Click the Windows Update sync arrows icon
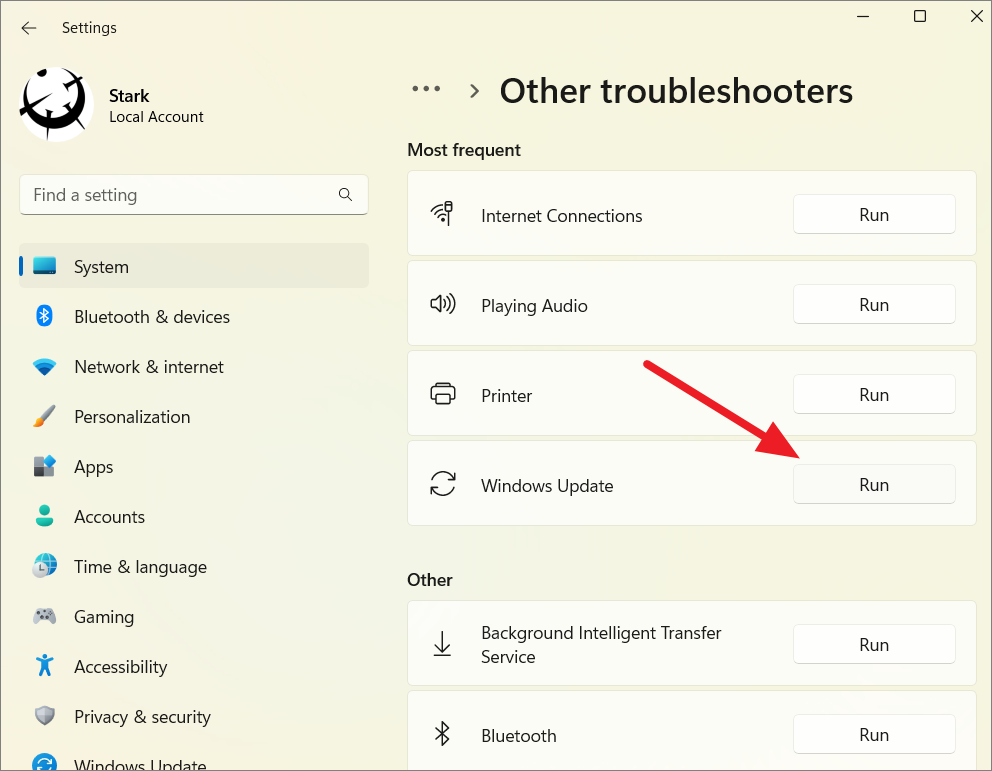992x771 pixels. pyautogui.click(x=442, y=484)
